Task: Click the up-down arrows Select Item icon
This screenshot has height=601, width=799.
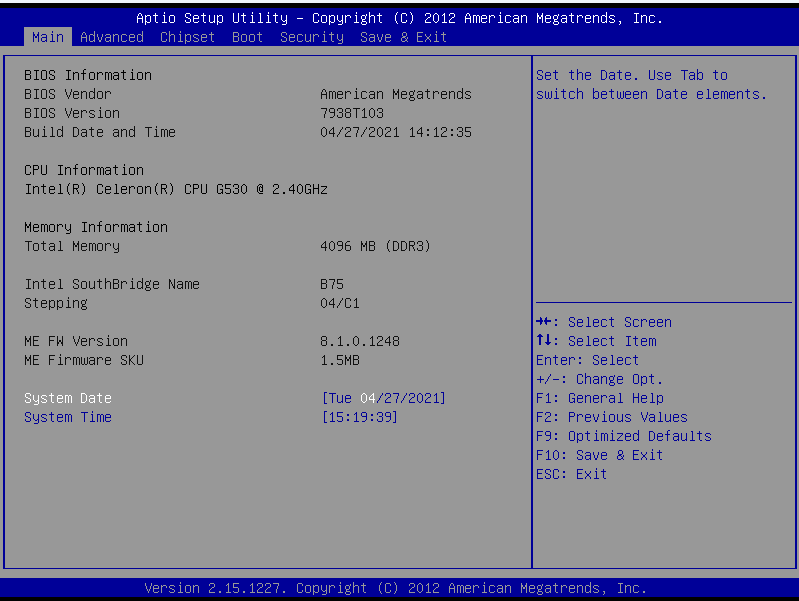Action: click(x=543, y=341)
